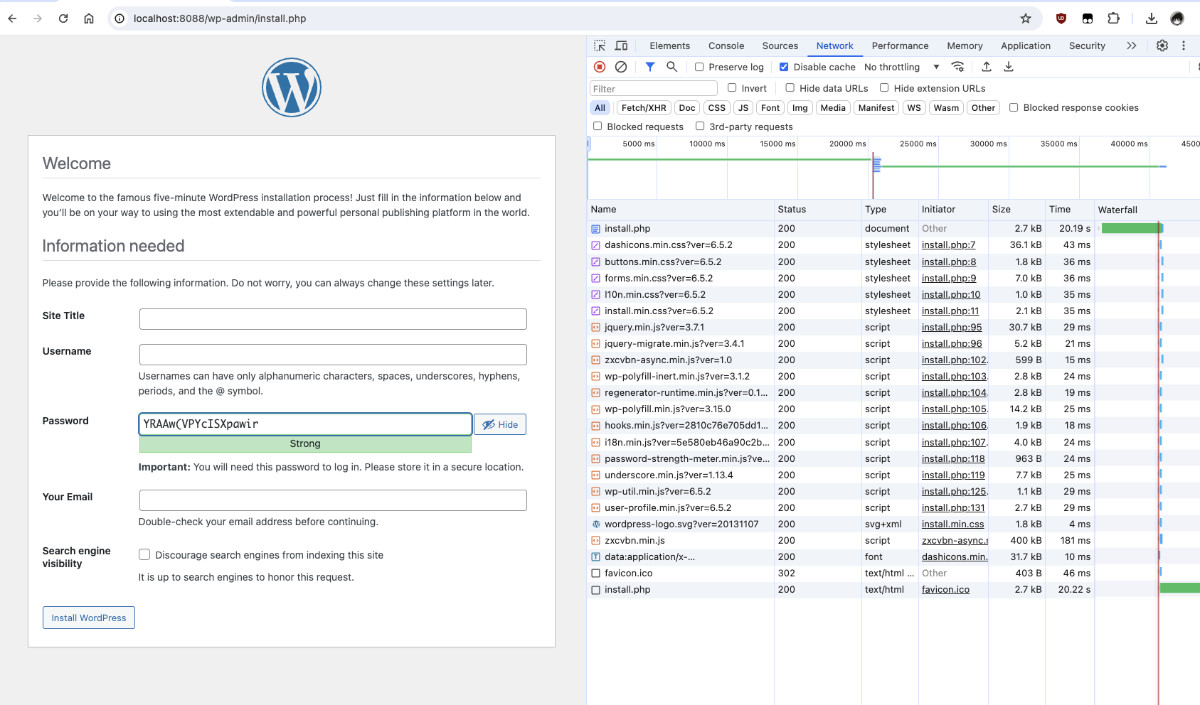The width and height of the screenshot is (1200, 705).
Task: Uncheck the Disable cache checkbox
Action: (784, 67)
